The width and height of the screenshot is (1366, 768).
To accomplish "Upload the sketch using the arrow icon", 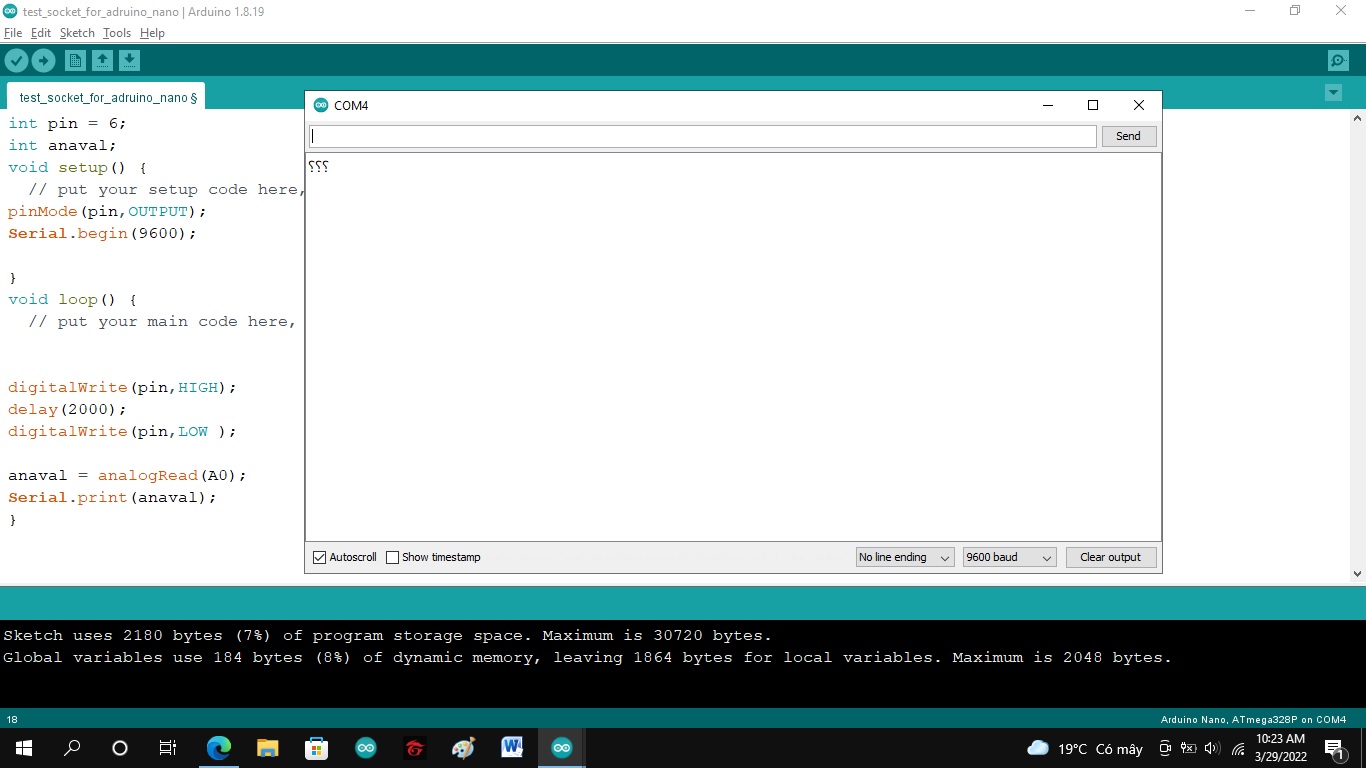I will point(44,60).
